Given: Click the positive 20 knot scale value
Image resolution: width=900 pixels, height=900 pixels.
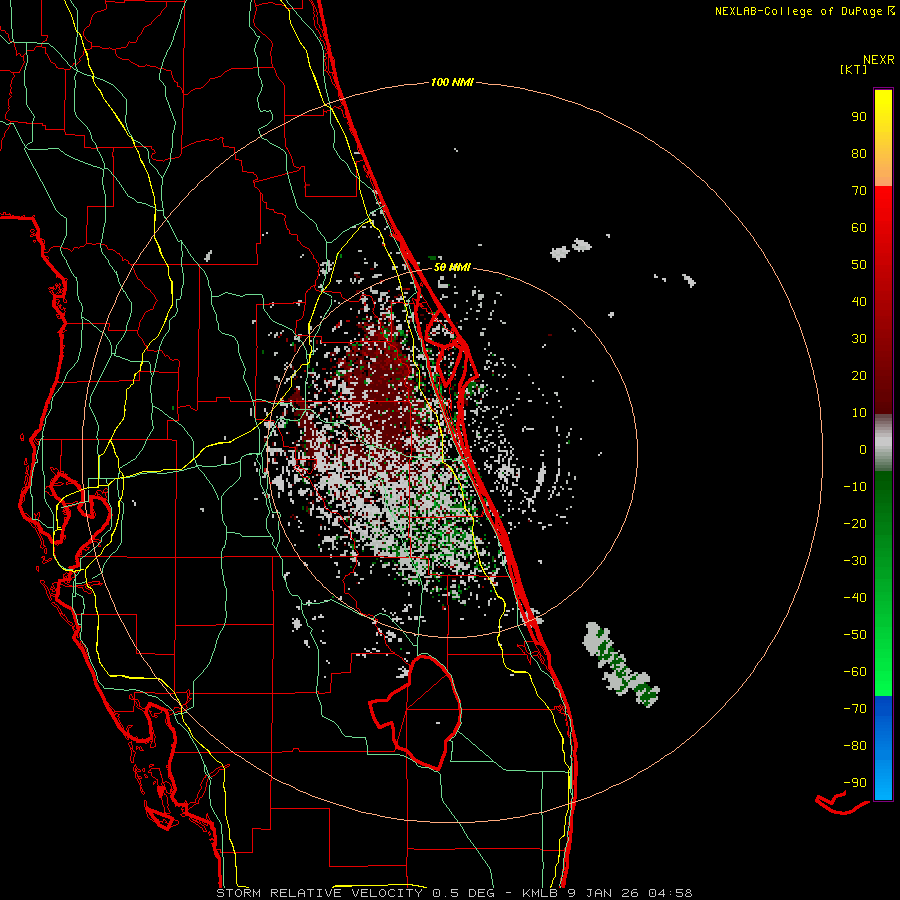Looking at the screenshot, I should 859,375.
